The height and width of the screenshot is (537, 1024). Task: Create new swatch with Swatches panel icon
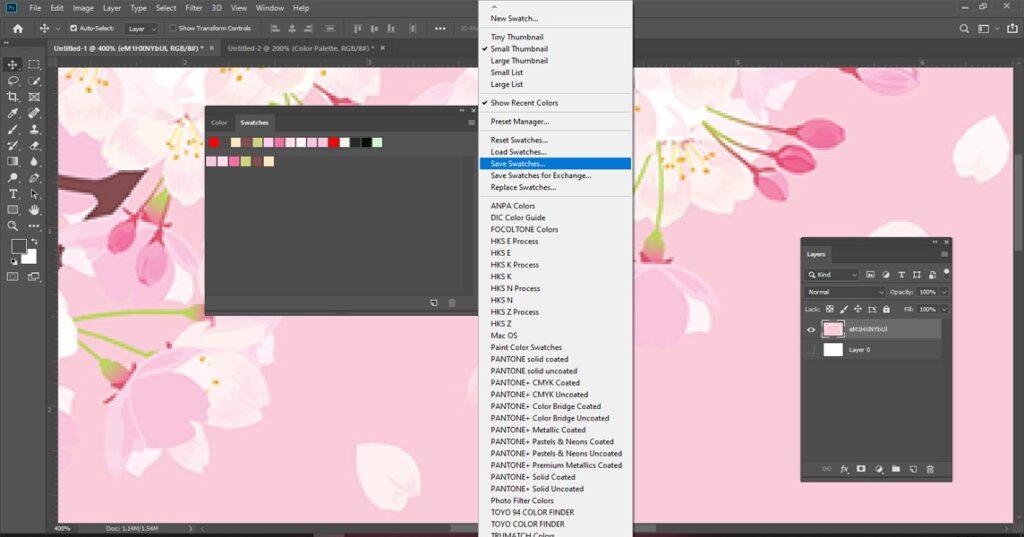[434, 303]
